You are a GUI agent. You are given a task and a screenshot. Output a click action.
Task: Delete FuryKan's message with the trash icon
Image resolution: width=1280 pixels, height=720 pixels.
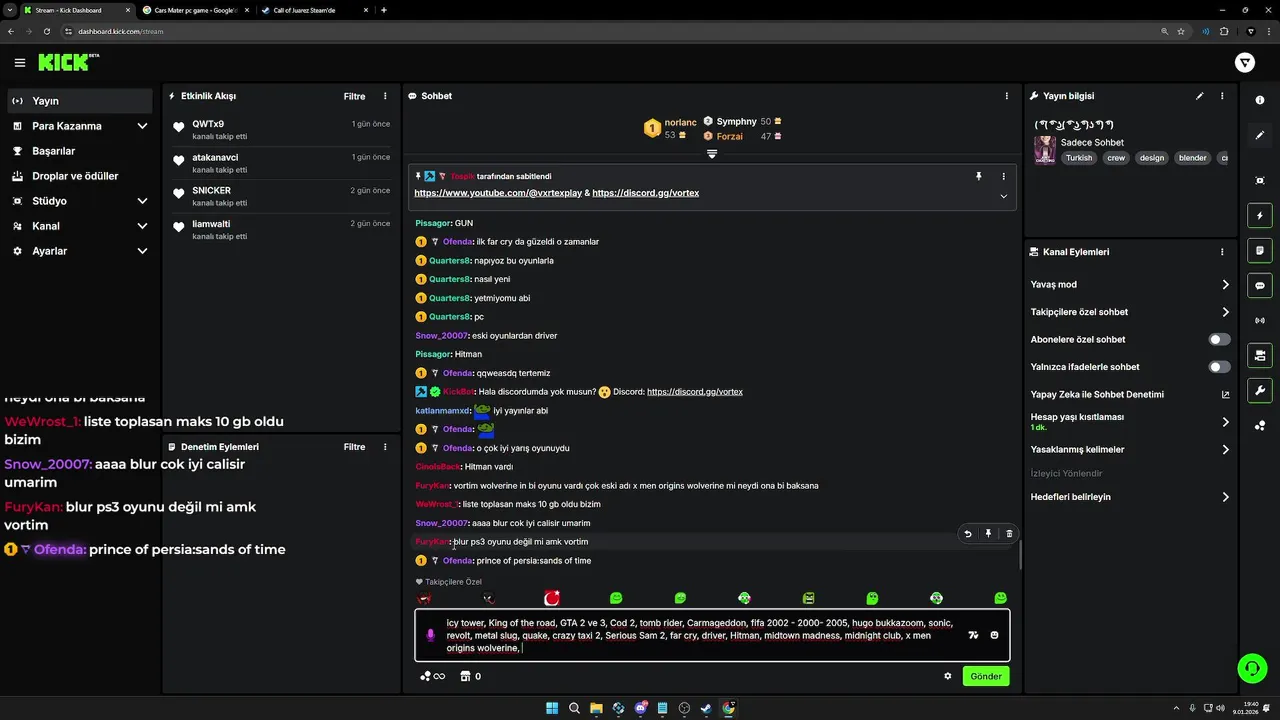click(x=1009, y=534)
